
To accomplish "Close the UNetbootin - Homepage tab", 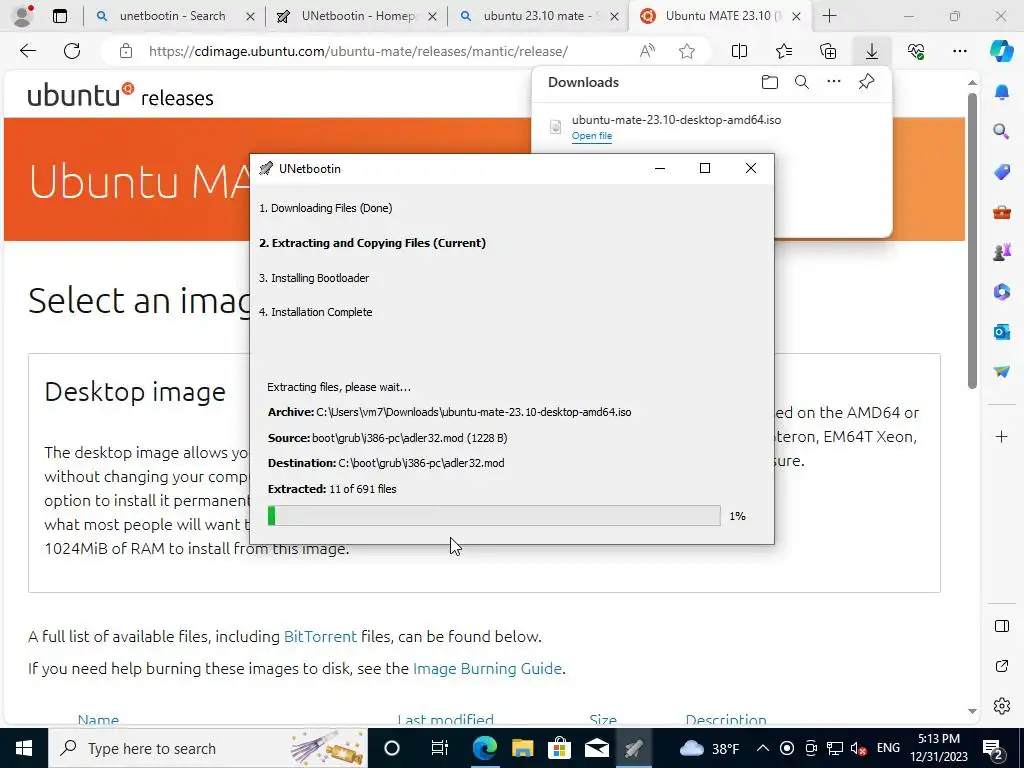I will pos(432,16).
